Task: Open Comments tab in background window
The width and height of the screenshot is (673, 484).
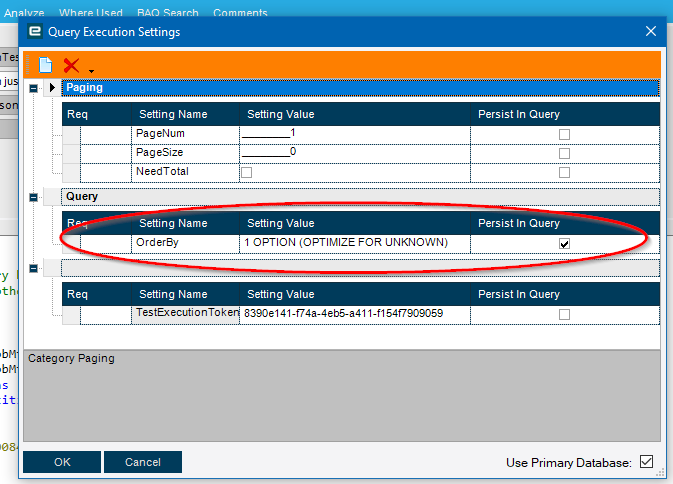Action: [x=240, y=12]
